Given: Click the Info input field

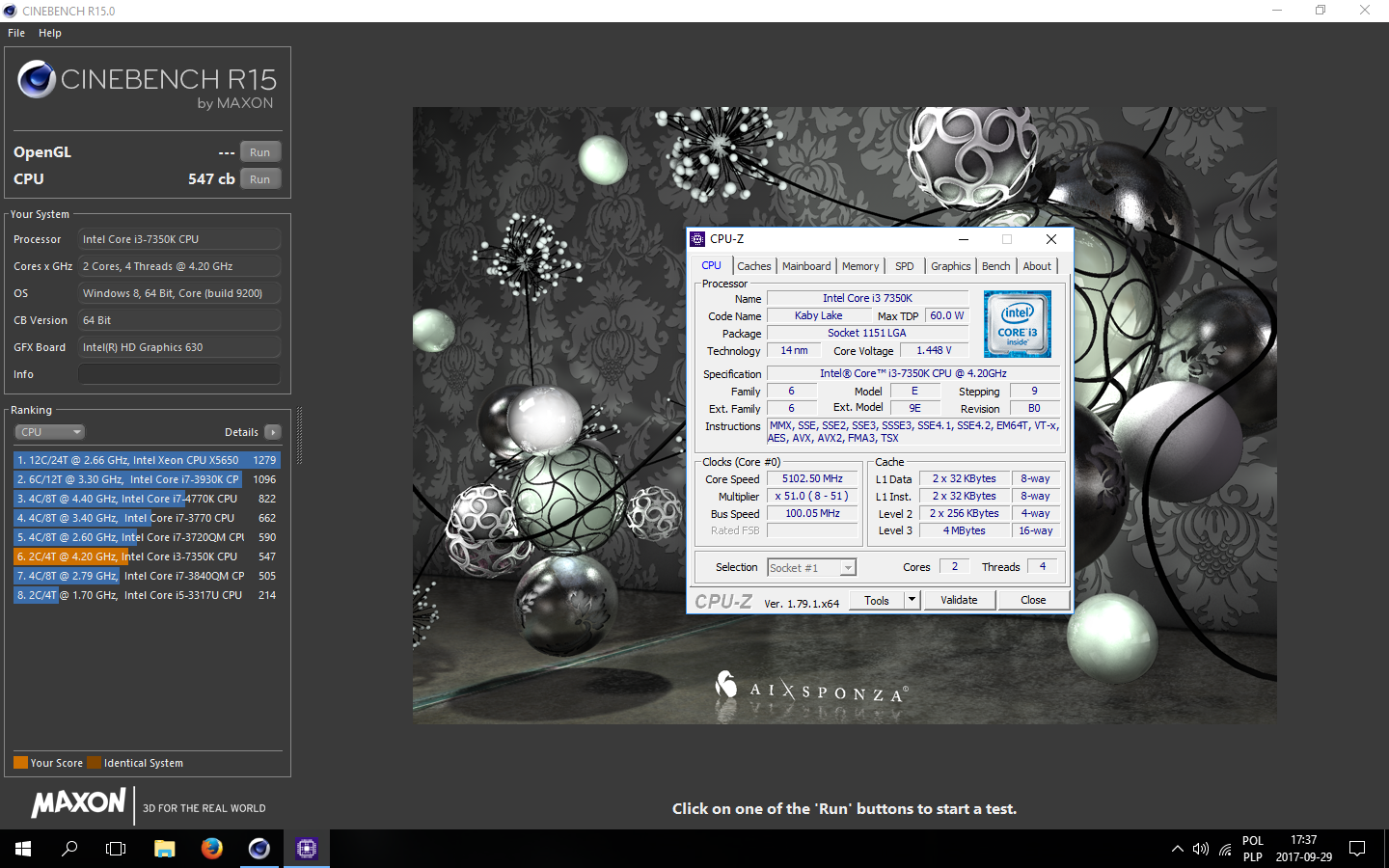Looking at the screenshot, I should (x=179, y=374).
